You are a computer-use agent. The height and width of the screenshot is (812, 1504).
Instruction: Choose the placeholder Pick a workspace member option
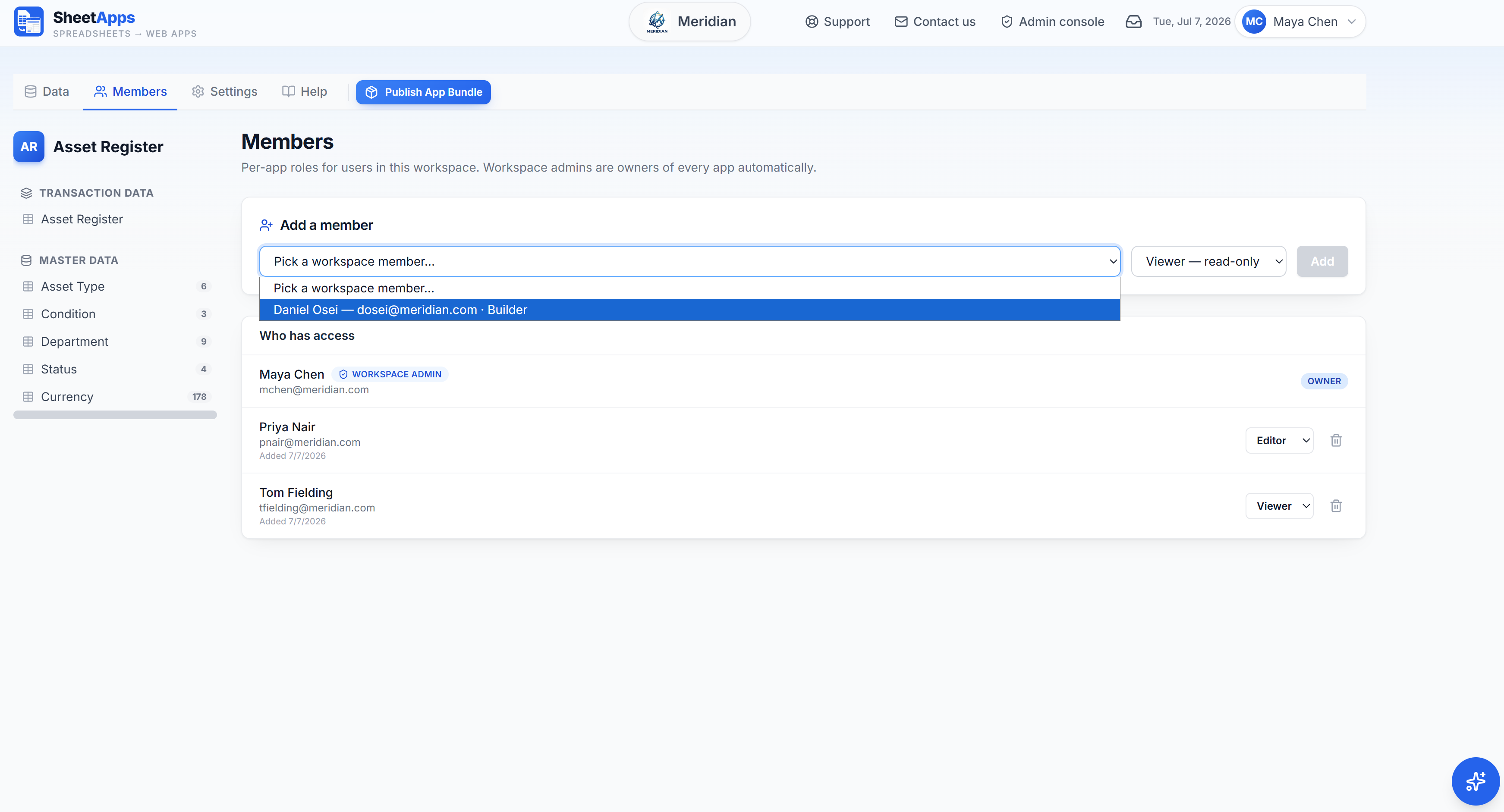(x=689, y=288)
